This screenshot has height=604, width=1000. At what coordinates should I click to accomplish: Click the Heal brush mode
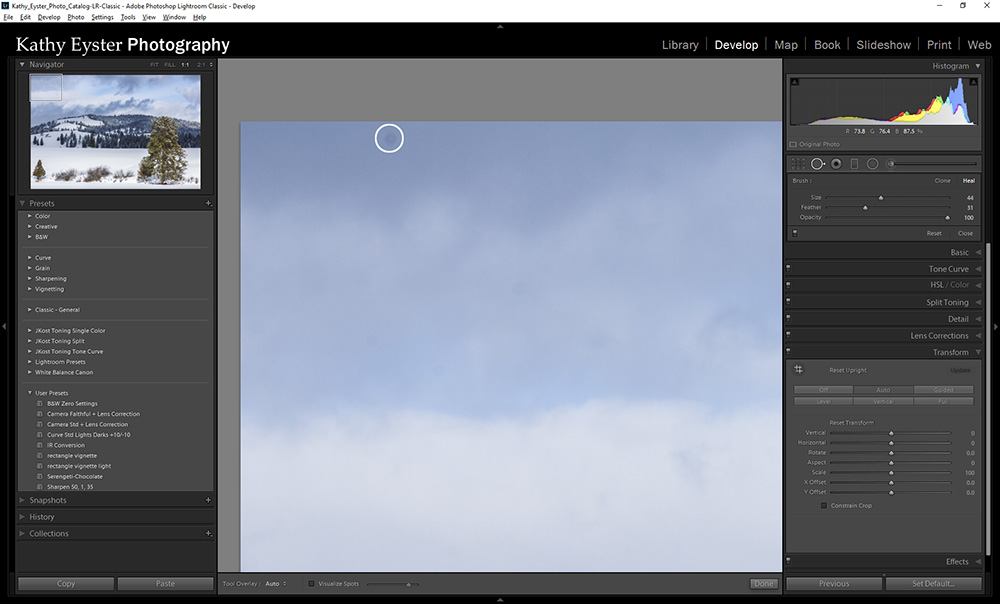(x=969, y=181)
